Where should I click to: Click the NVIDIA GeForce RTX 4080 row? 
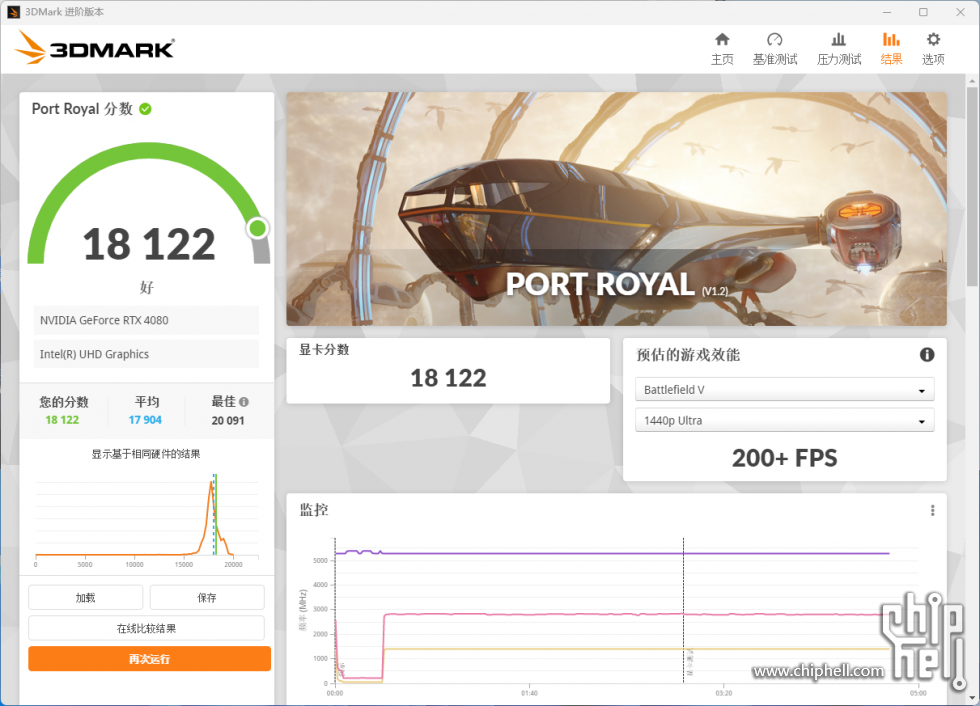click(146, 320)
